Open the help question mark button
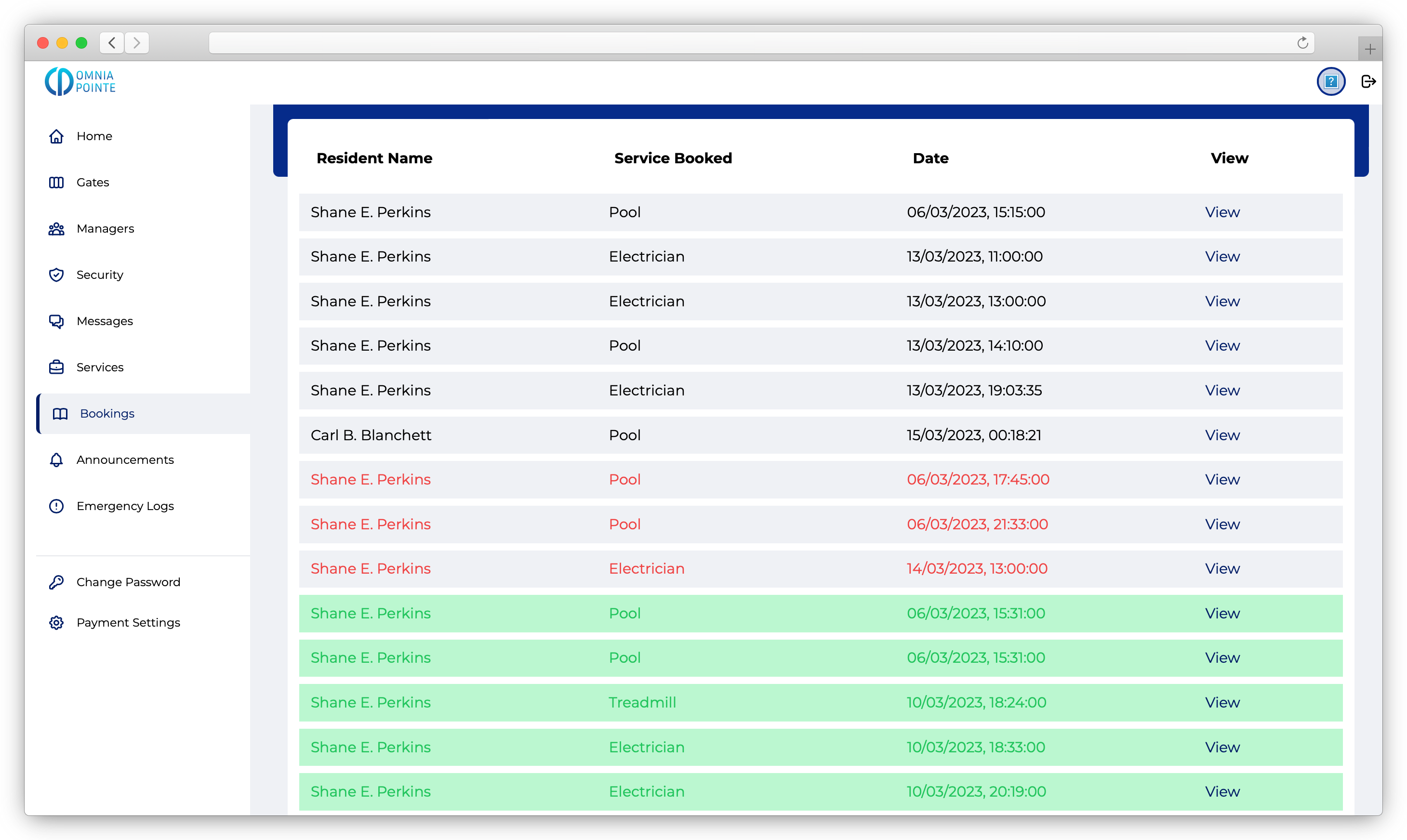 pyautogui.click(x=1330, y=81)
